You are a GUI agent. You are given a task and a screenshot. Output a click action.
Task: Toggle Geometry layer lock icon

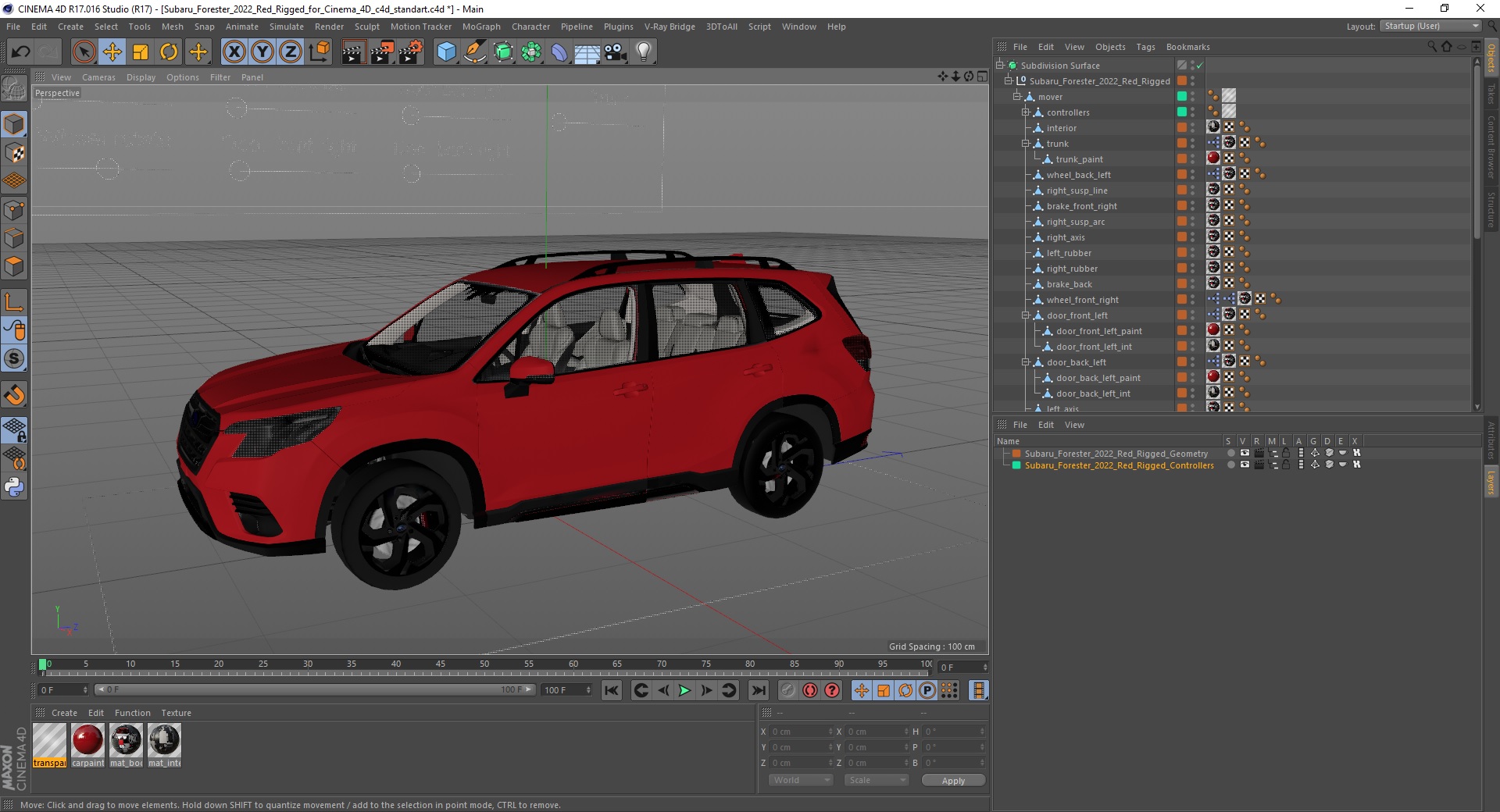coord(1286,453)
